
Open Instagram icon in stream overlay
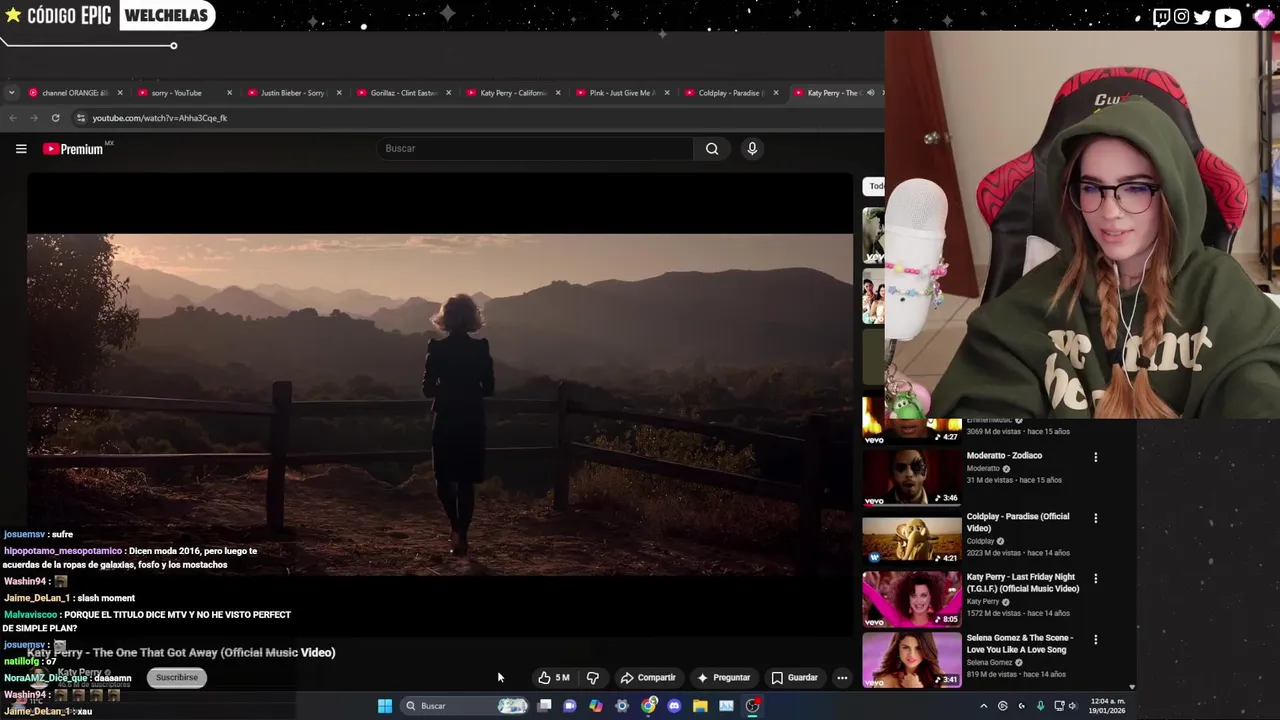click(x=1182, y=17)
